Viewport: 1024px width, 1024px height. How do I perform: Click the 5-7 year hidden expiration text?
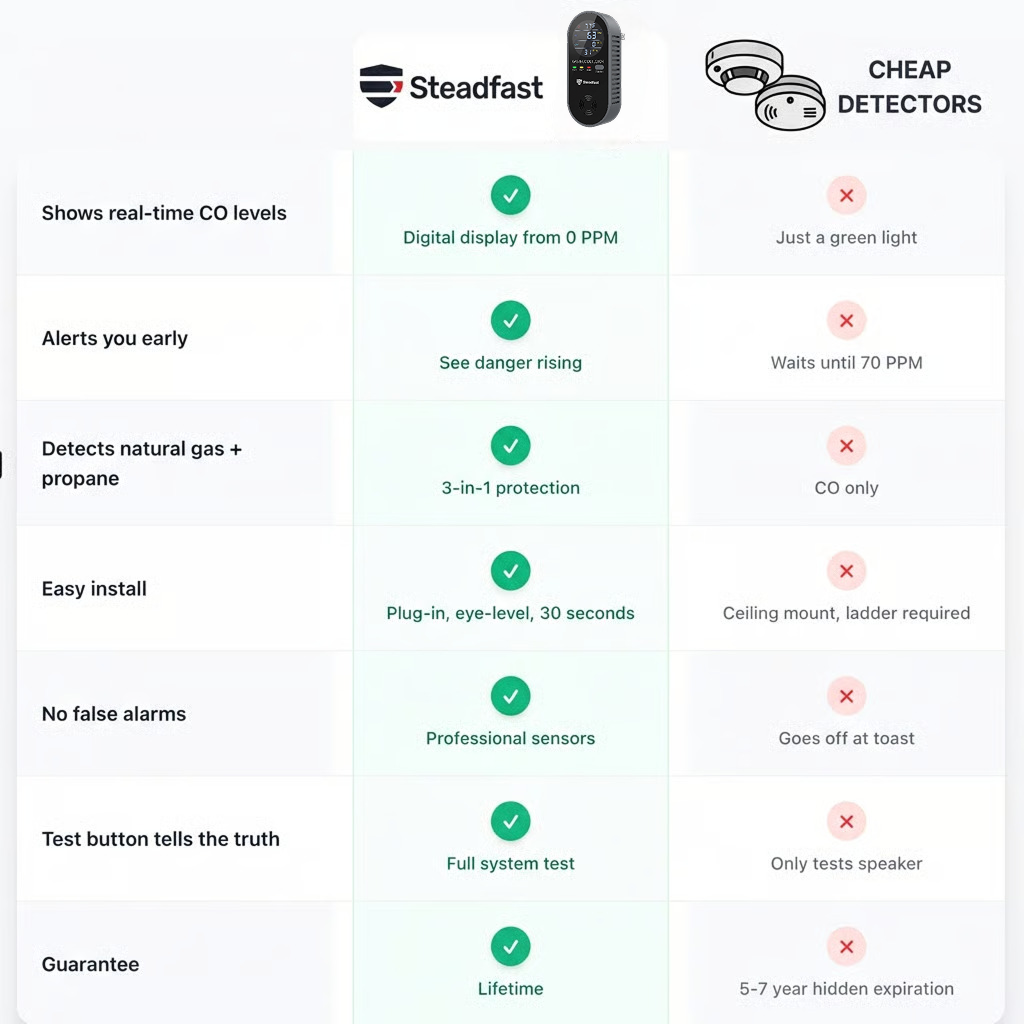pyautogui.click(x=846, y=989)
